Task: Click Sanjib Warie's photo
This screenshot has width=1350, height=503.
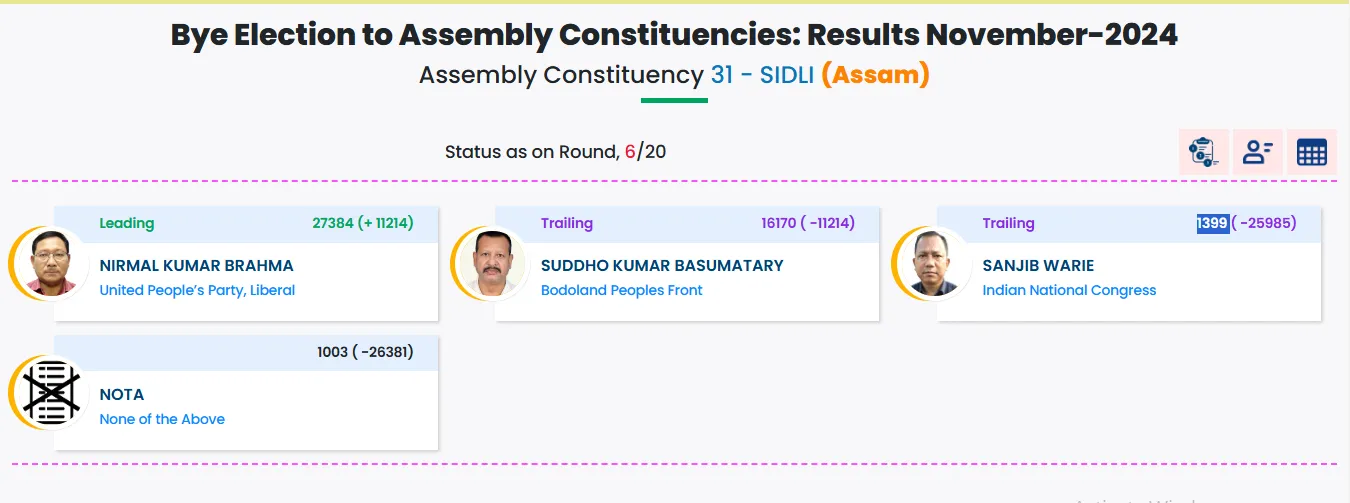Action: coord(934,263)
